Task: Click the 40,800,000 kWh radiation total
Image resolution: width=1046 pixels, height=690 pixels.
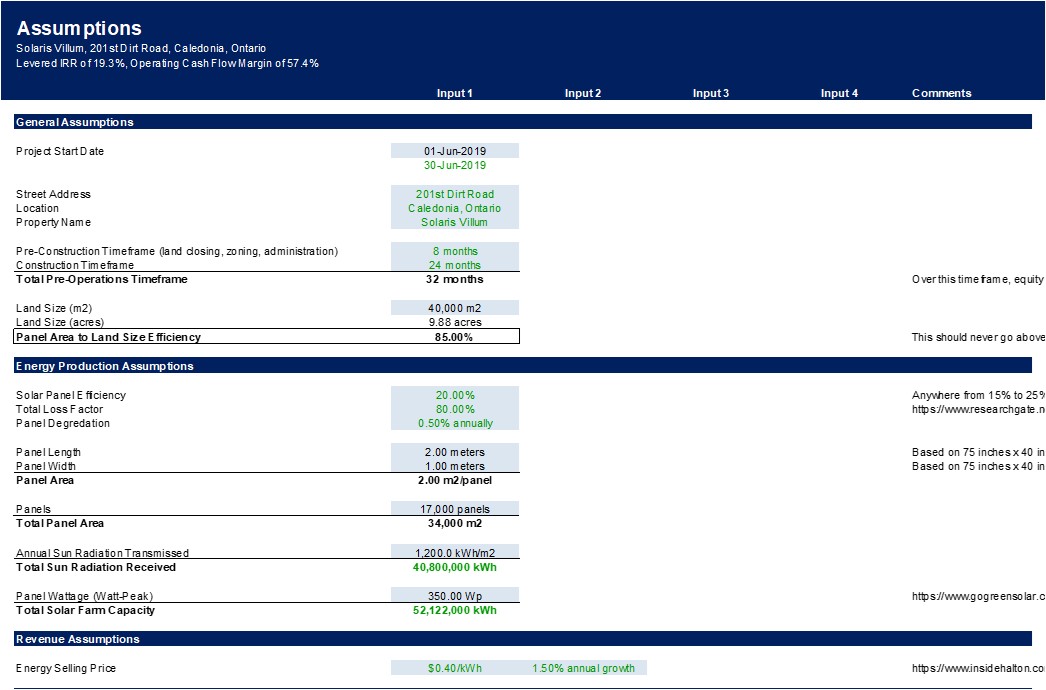Action: click(x=455, y=567)
